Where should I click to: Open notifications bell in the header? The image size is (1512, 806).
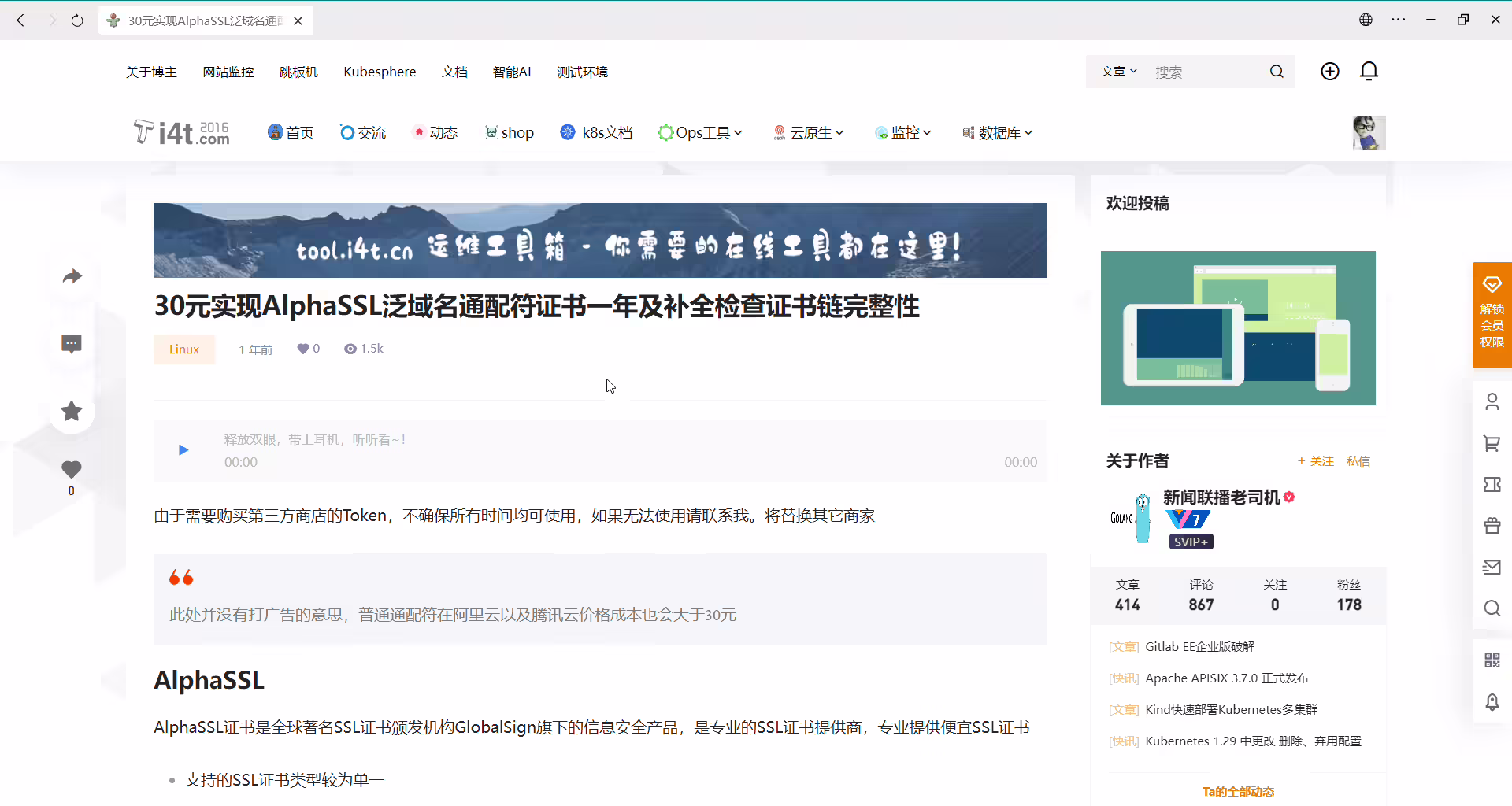(x=1369, y=72)
